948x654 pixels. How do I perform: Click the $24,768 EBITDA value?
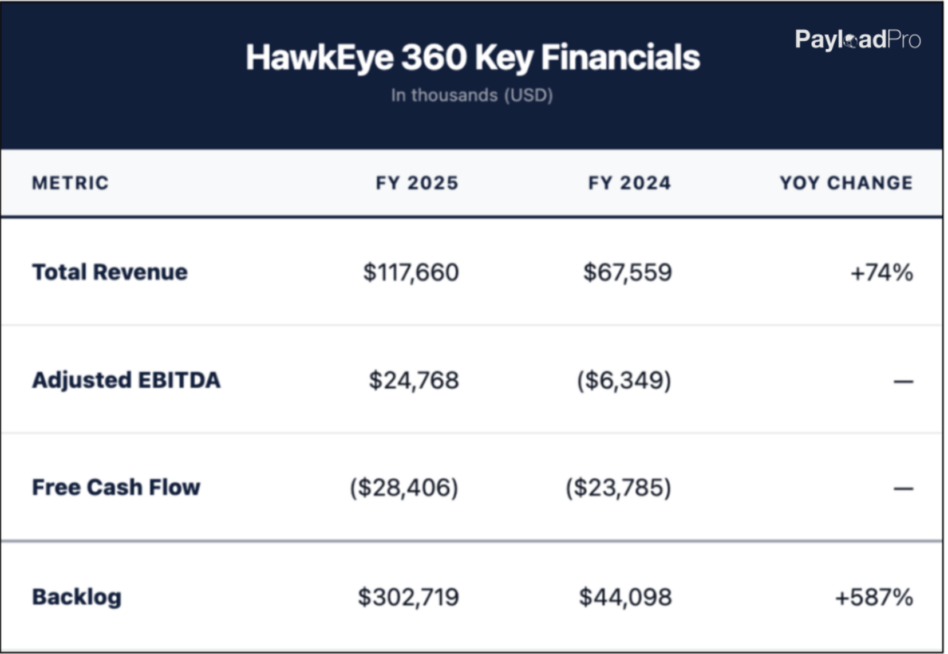coord(414,380)
